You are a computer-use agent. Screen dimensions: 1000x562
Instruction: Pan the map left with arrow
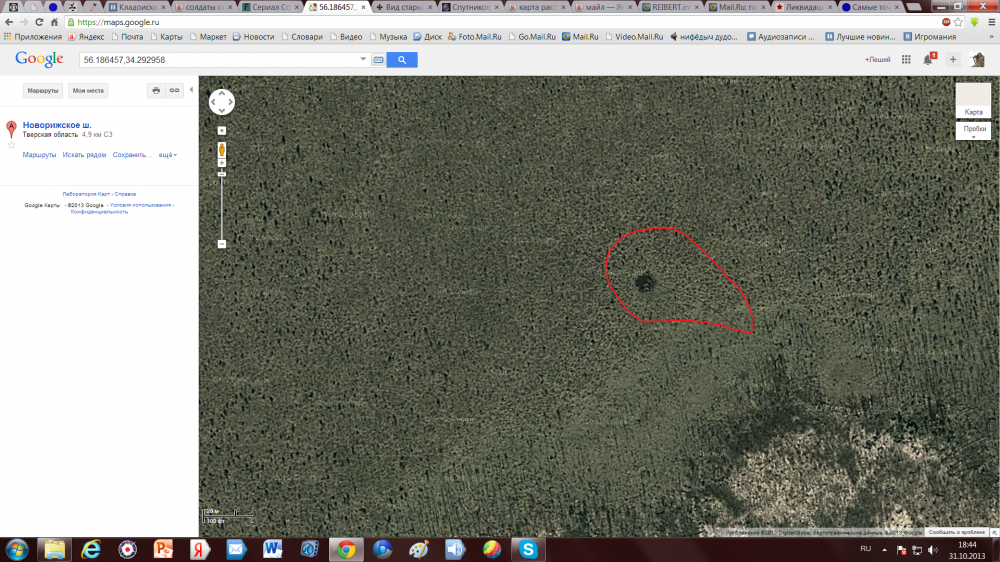click(214, 102)
